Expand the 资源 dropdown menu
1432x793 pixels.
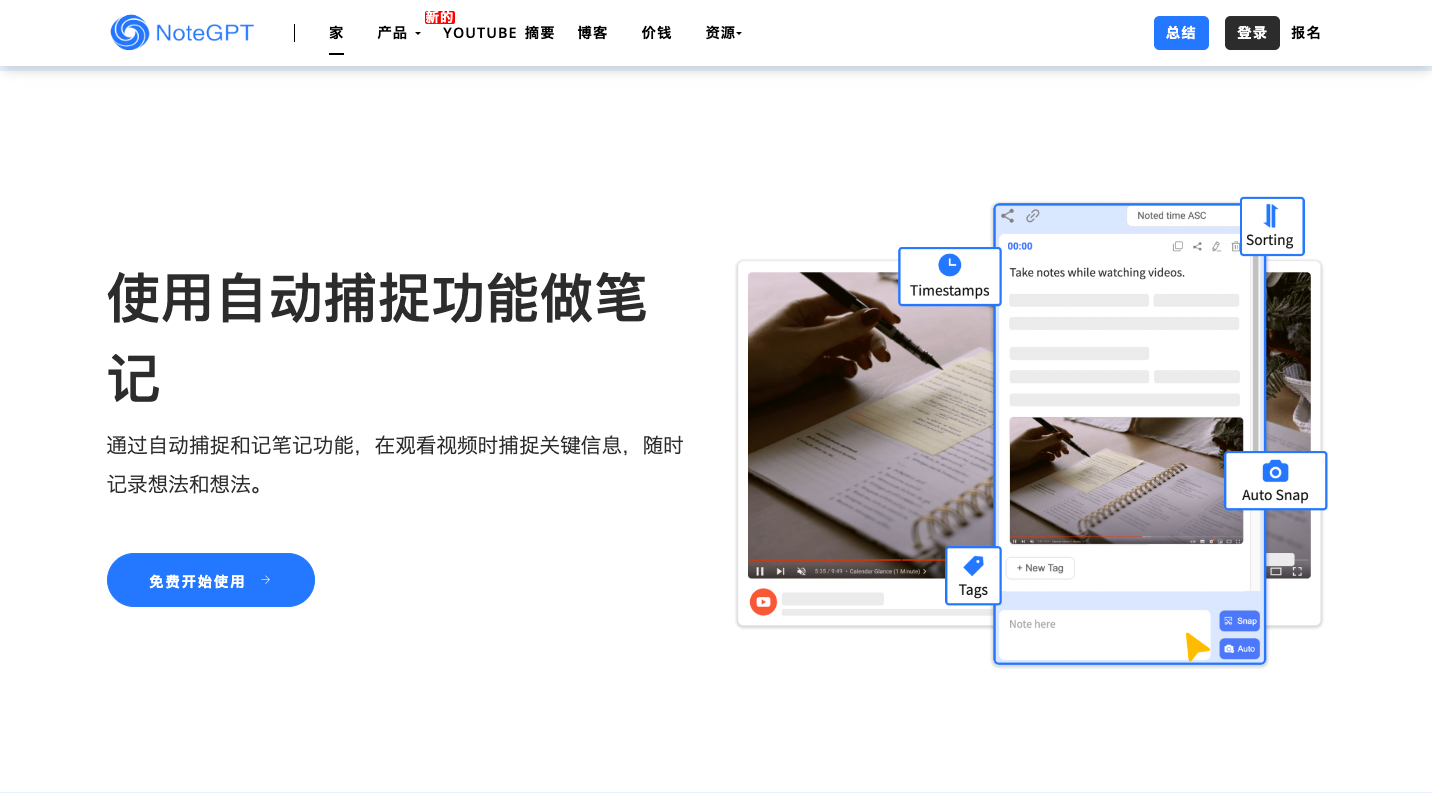pos(723,33)
